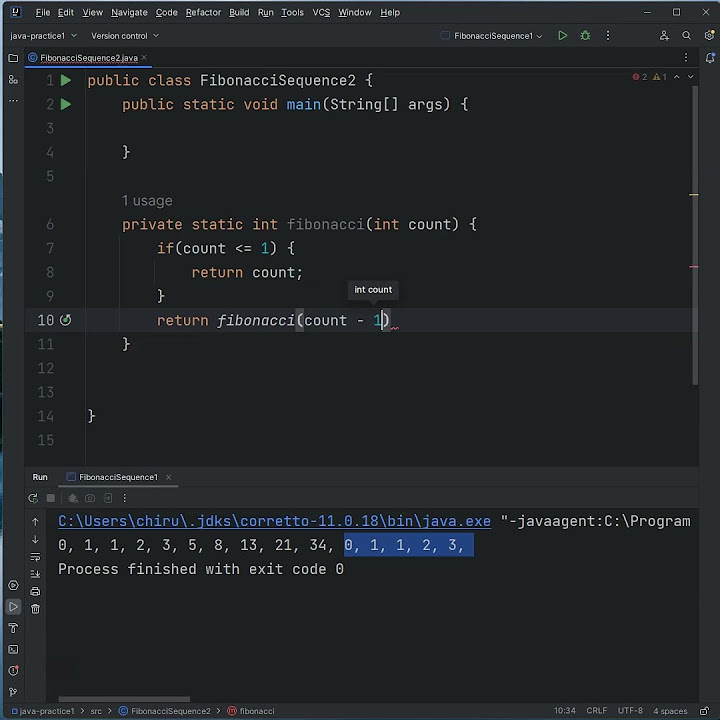Open Run tool window play icon in sidebar
This screenshot has width=720, height=720.
13,607
